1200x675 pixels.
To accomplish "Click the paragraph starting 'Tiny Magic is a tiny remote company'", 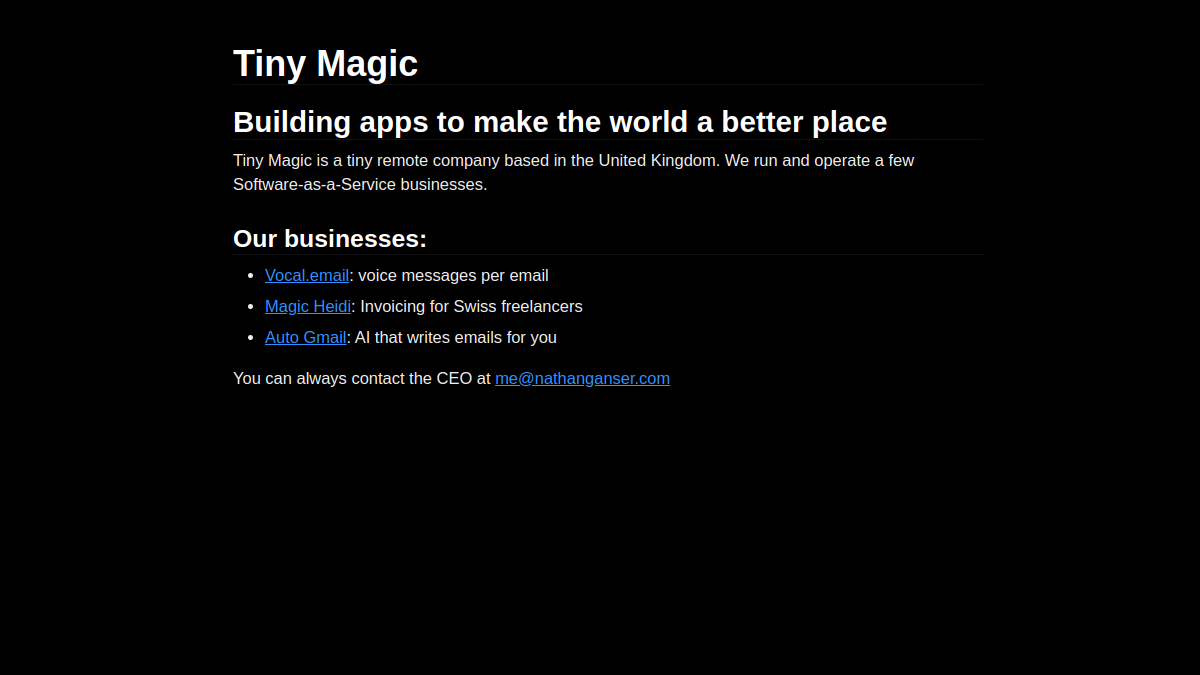I will click(x=574, y=173).
